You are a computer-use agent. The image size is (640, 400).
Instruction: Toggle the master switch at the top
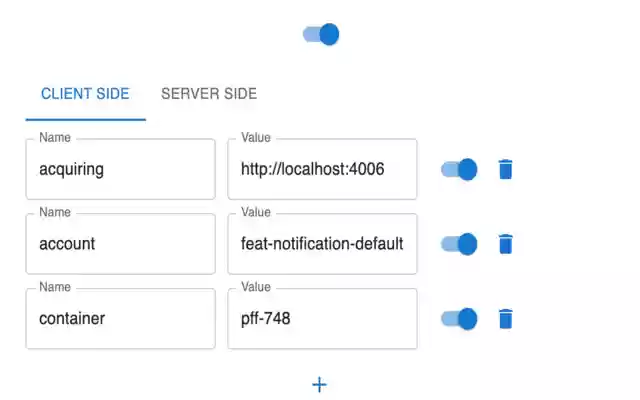(x=321, y=34)
